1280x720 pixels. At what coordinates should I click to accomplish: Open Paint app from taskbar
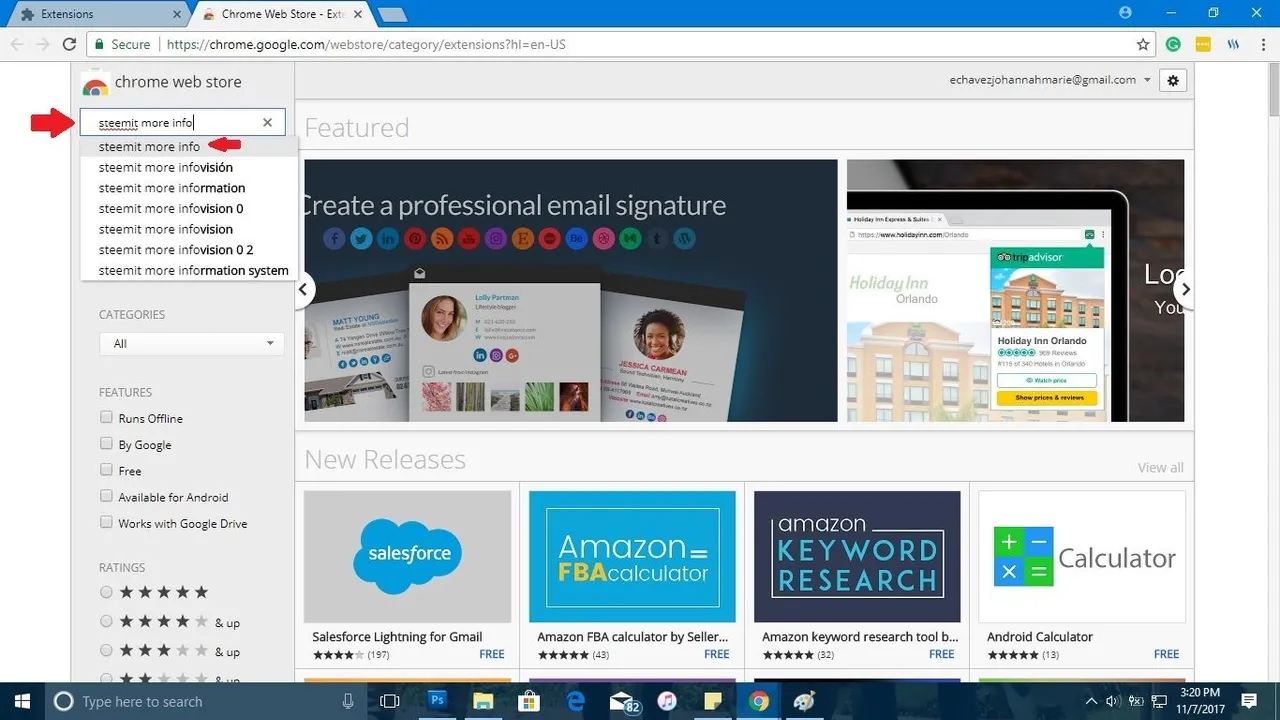click(x=805, y=701)
